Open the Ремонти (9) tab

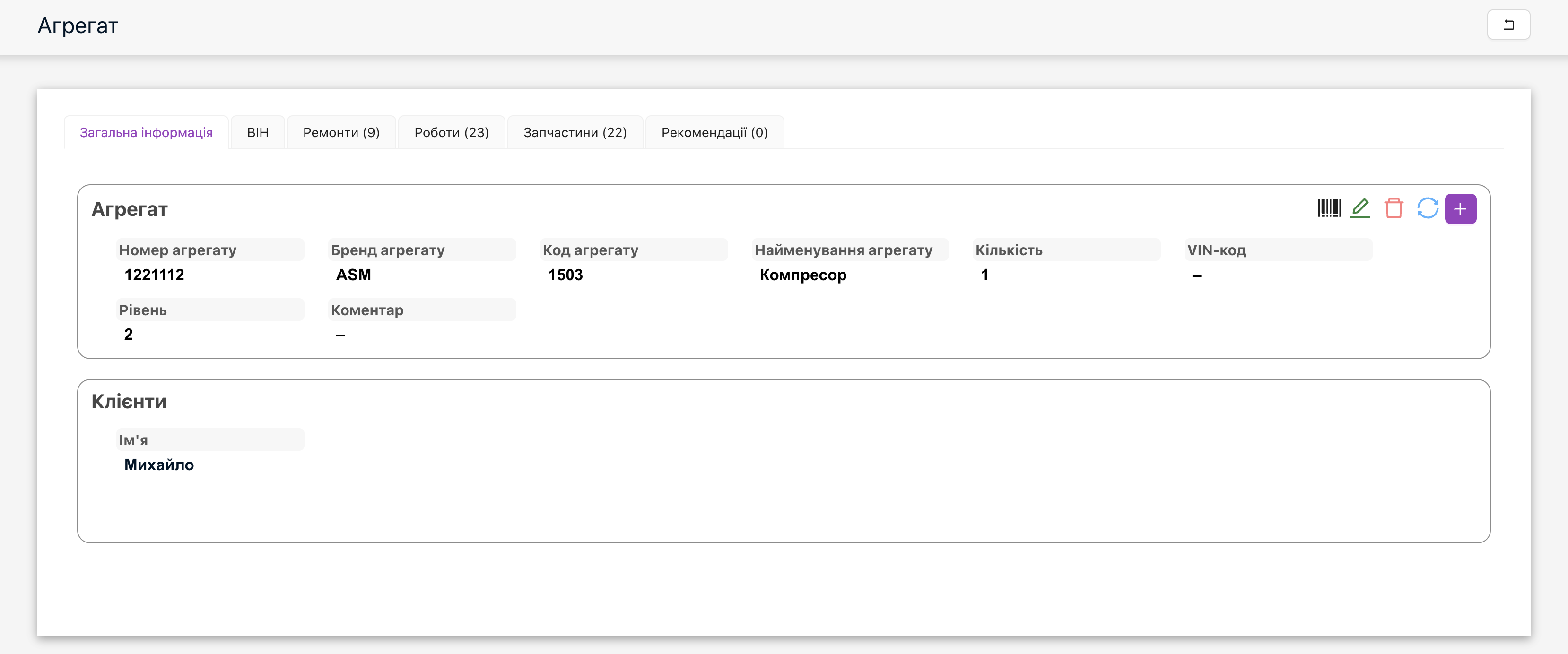click(x=341, y=133)
